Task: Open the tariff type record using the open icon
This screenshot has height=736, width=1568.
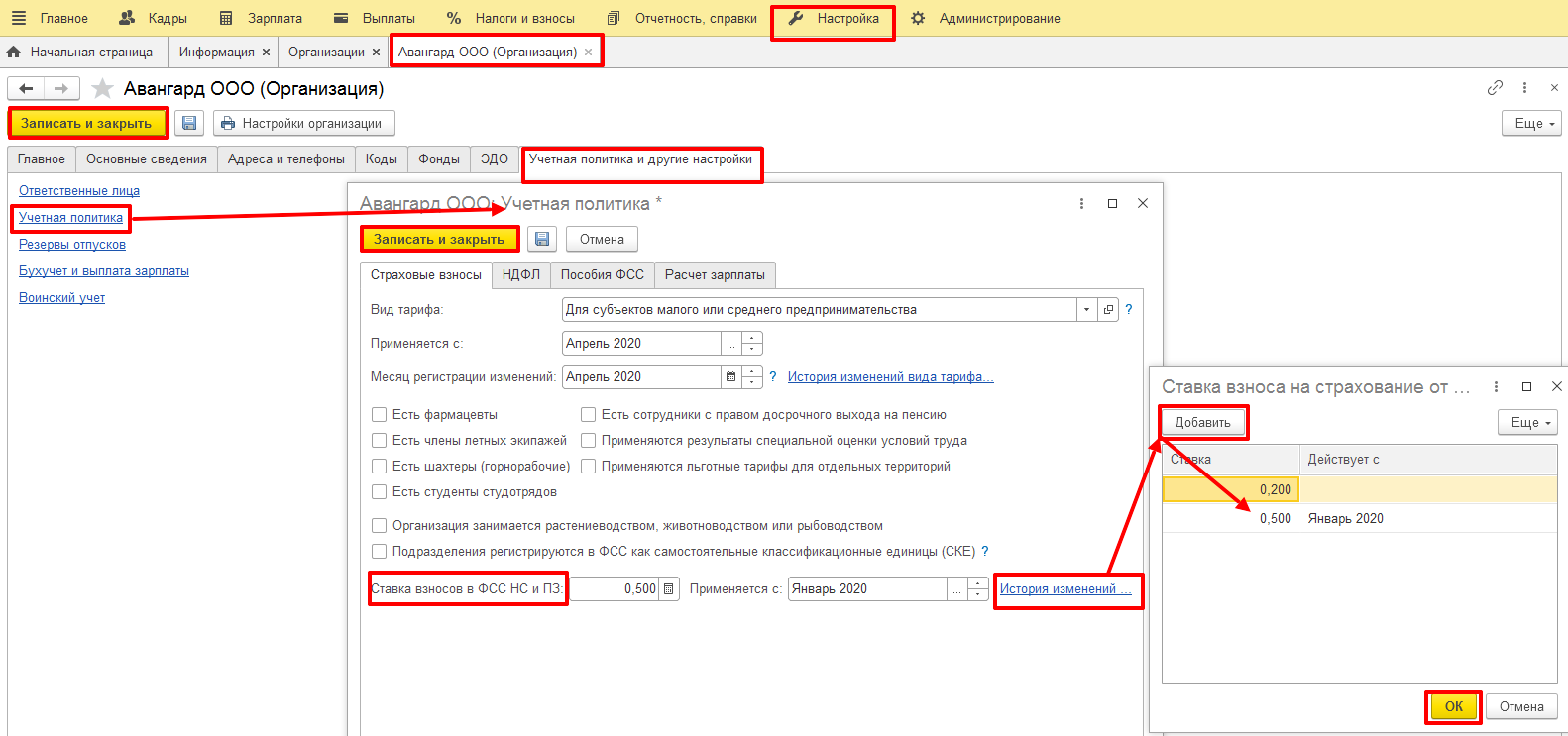Action: pos(1108,310)
